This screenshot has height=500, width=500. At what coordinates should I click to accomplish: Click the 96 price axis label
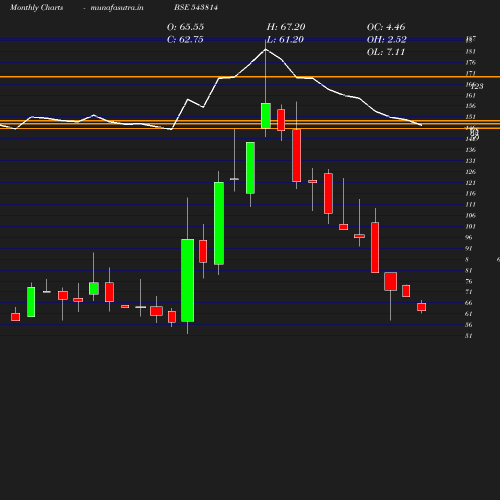[469, 238]
